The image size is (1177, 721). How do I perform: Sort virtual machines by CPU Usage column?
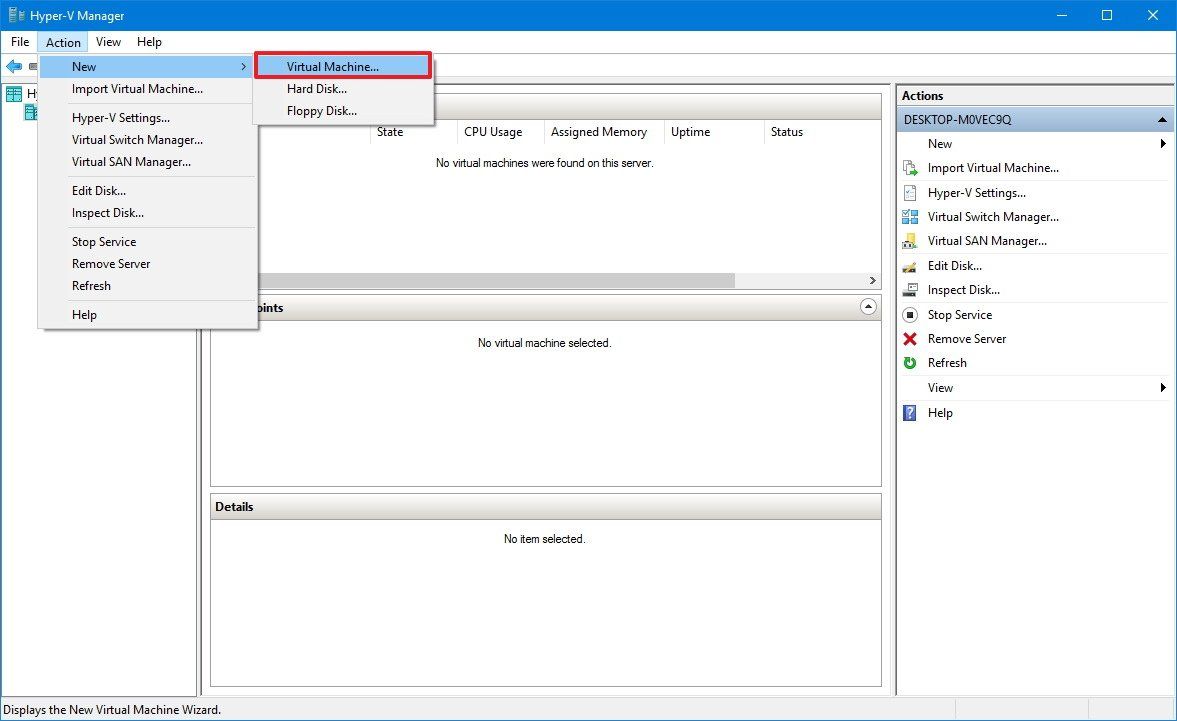click(492, 131)
